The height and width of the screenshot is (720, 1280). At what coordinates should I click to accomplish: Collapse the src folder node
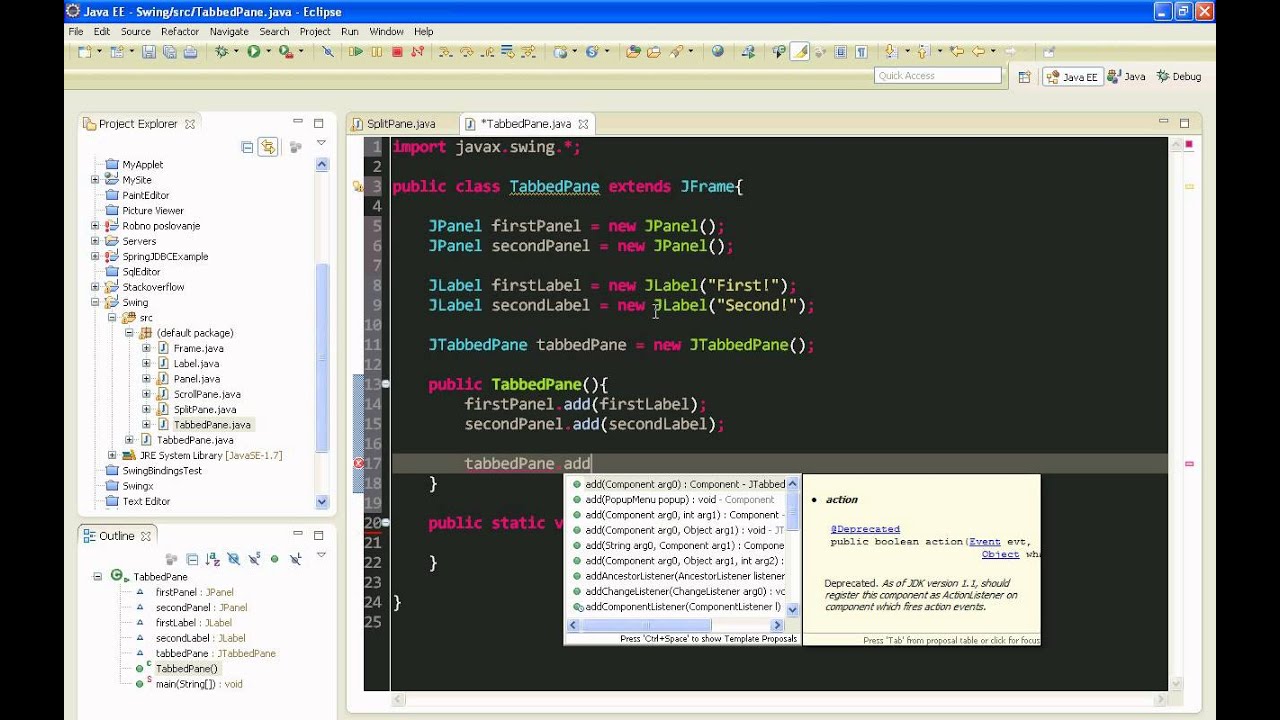coord(112,317)
